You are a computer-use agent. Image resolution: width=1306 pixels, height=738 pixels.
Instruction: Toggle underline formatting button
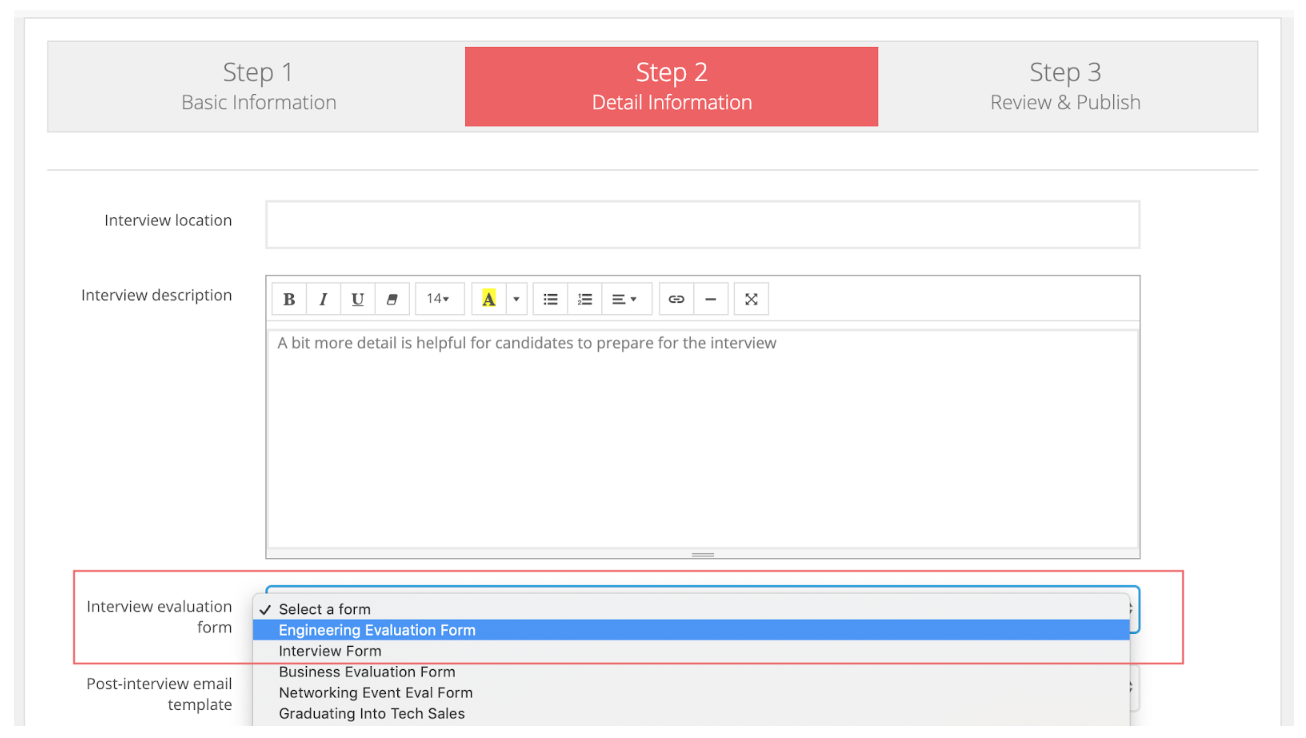[x=357, y=299]
